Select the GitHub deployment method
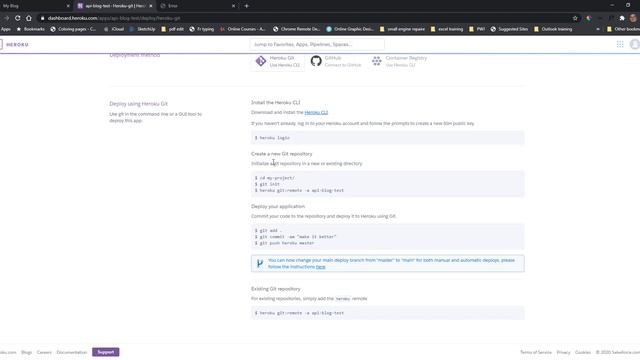This screenshot has width=640, height=360. [x=336, y=61]
